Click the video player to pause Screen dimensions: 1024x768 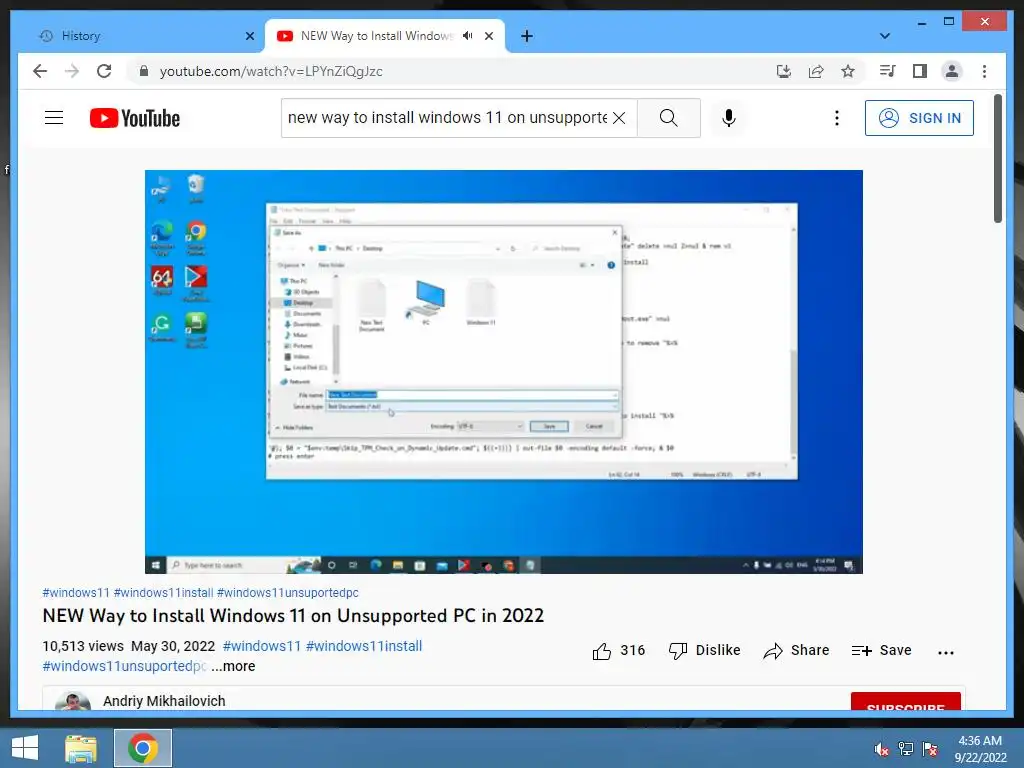click(x=504, y=372)
